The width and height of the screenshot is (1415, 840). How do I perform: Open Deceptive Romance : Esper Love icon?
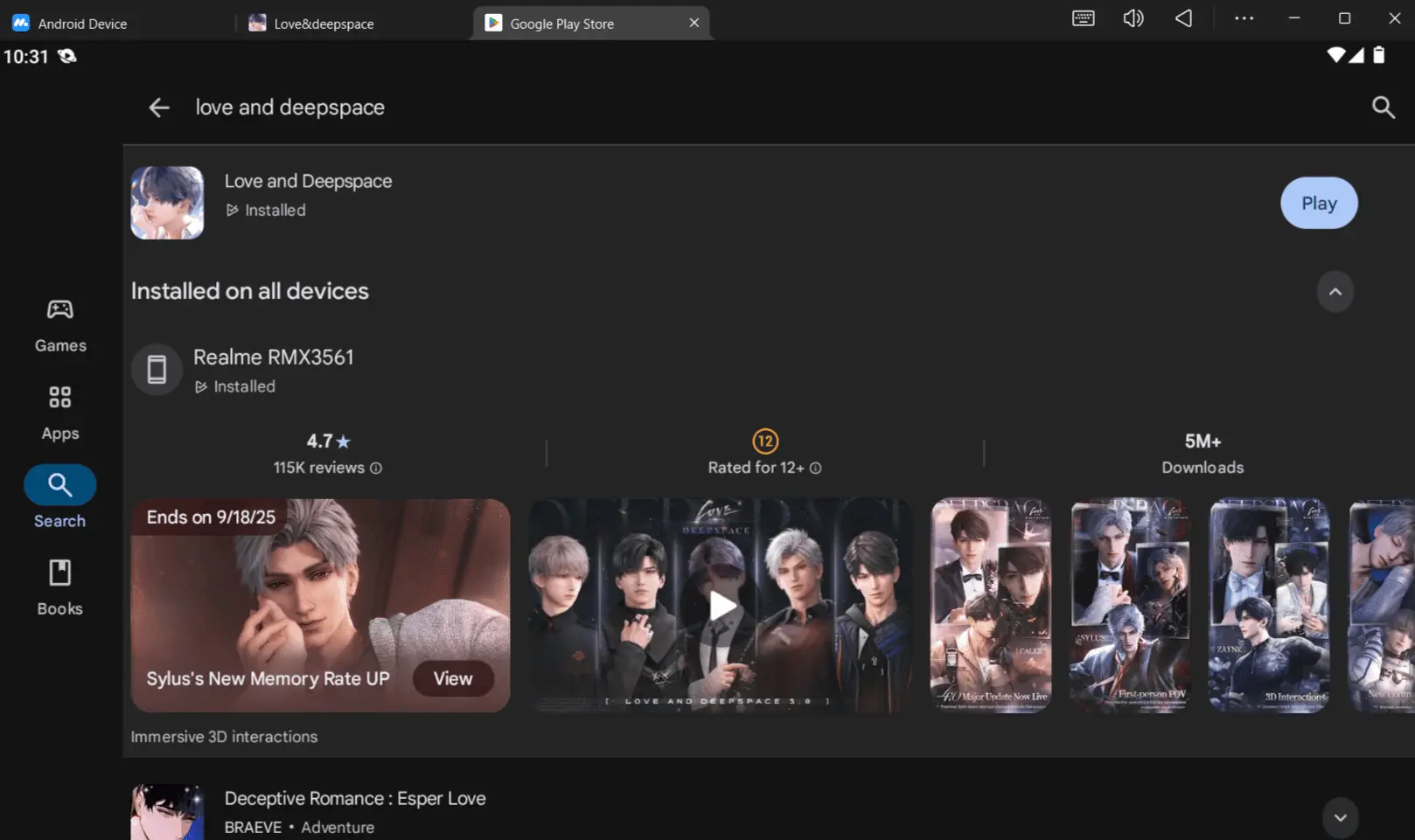tap(167, 812)
